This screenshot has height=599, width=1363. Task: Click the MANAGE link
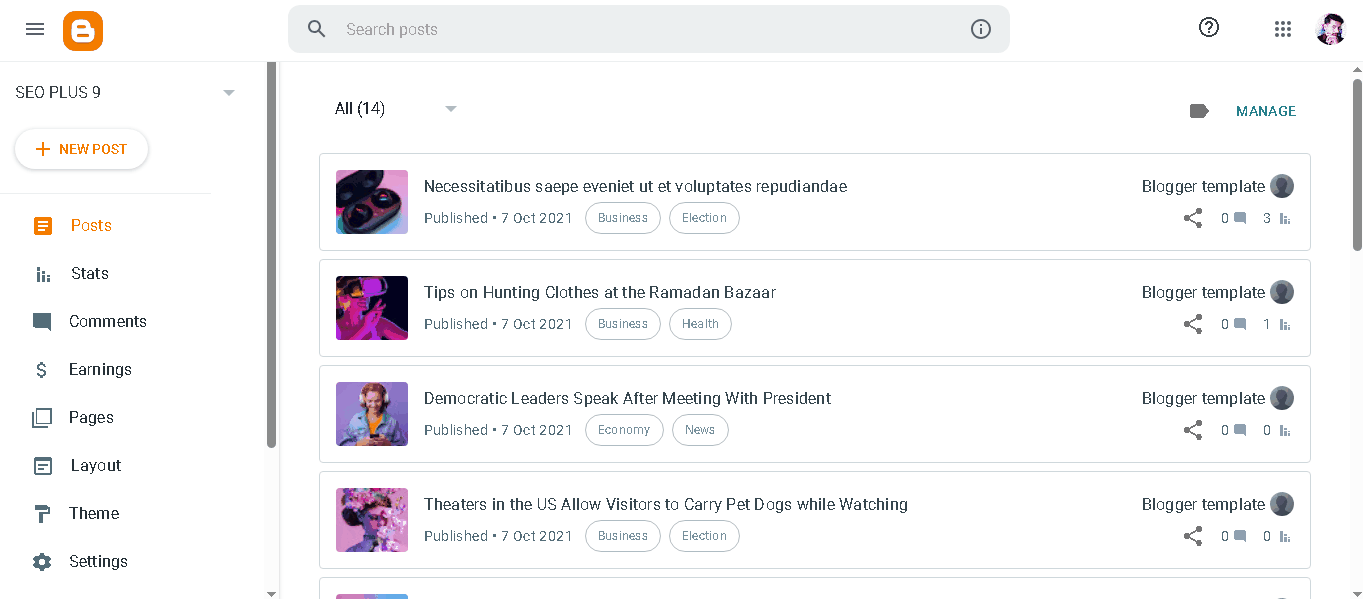point(1266,111)
